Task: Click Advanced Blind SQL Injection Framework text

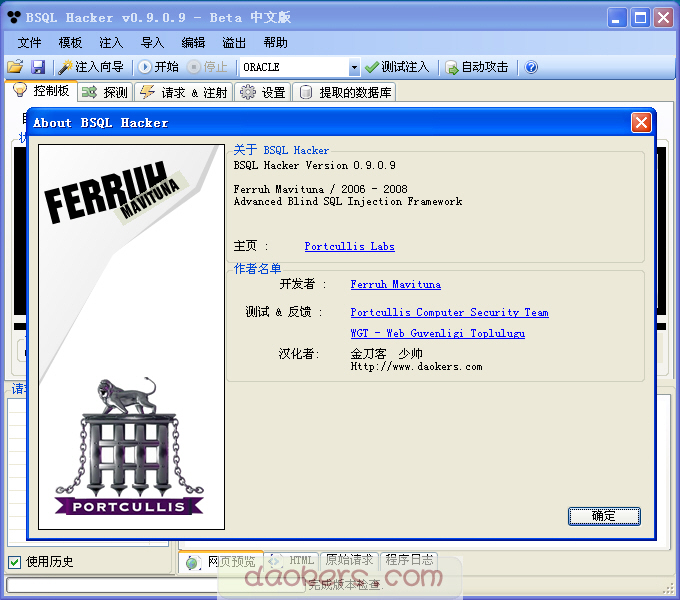Action: point(348,202)
